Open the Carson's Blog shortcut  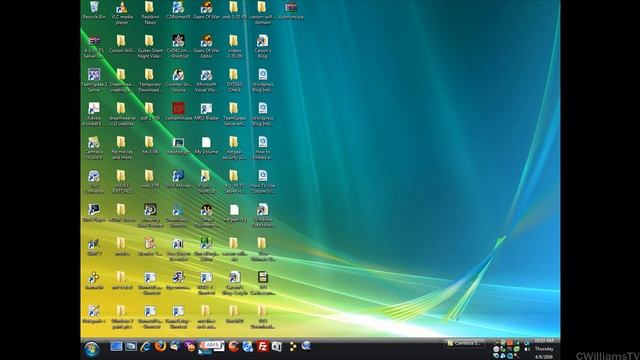click(262, 47)
